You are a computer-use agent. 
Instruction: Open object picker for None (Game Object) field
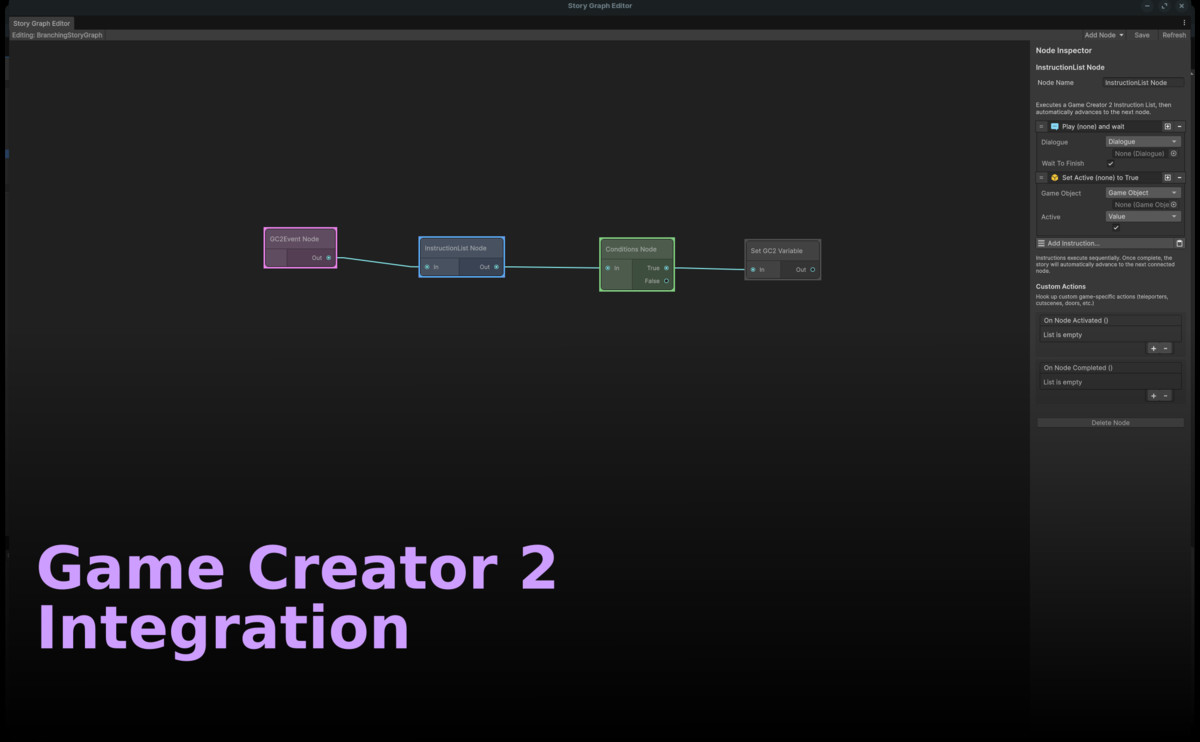tap(1174, 204)
